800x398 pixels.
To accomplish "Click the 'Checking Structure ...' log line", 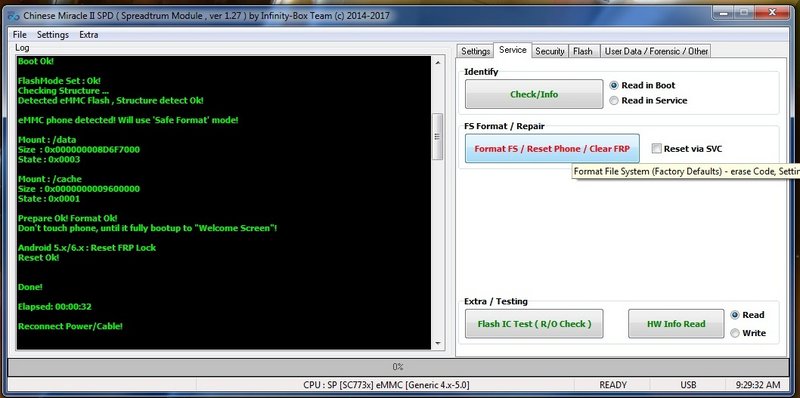I will coord(63,91).
